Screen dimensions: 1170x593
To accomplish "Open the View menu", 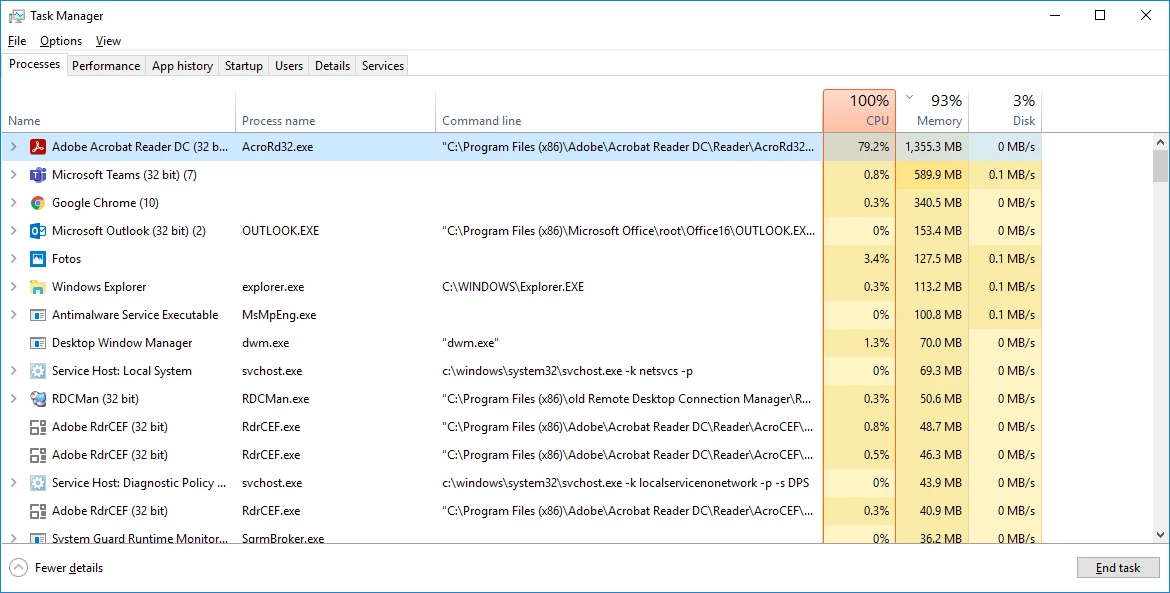I will click(x=108, y=41).
